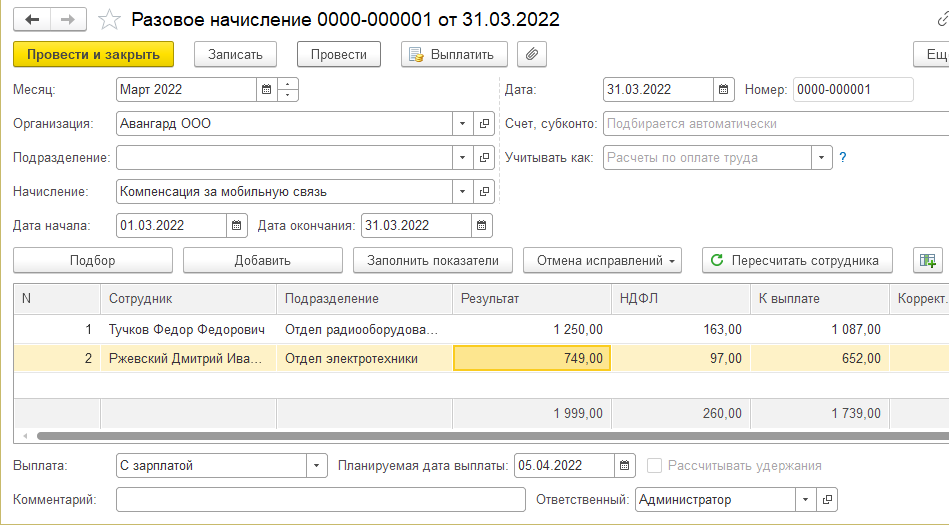Expand the Выплата dropdown
This screenshot has width=949, height=525.
317,466
